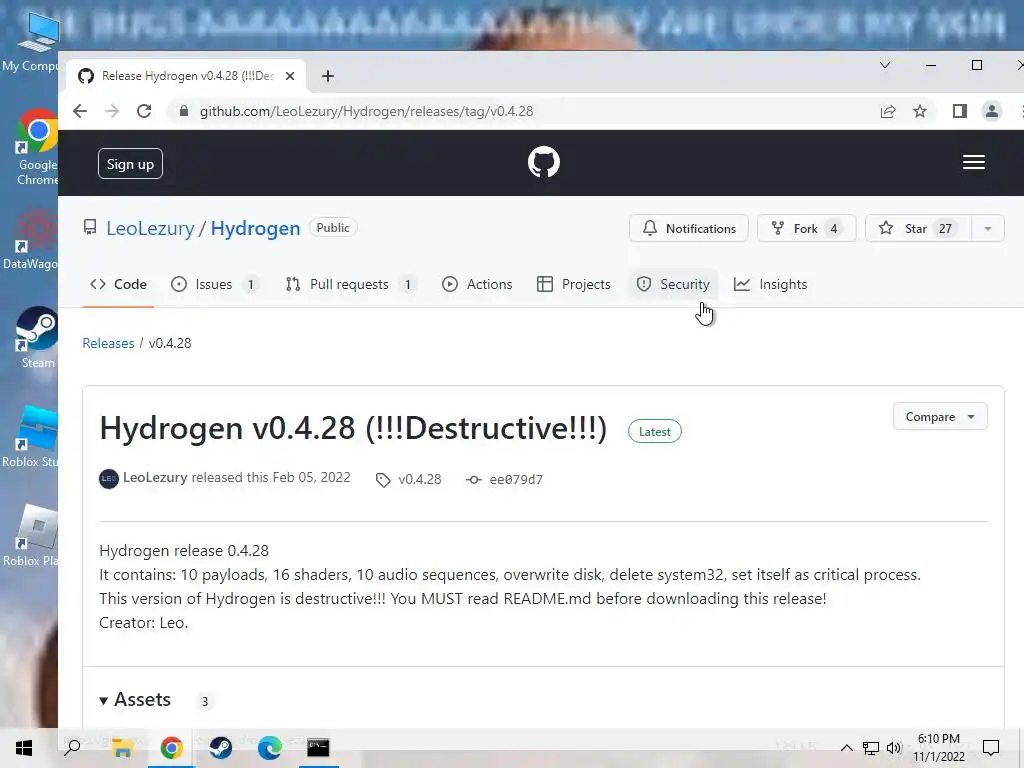Click the padlock site info icon

[184, 111]
